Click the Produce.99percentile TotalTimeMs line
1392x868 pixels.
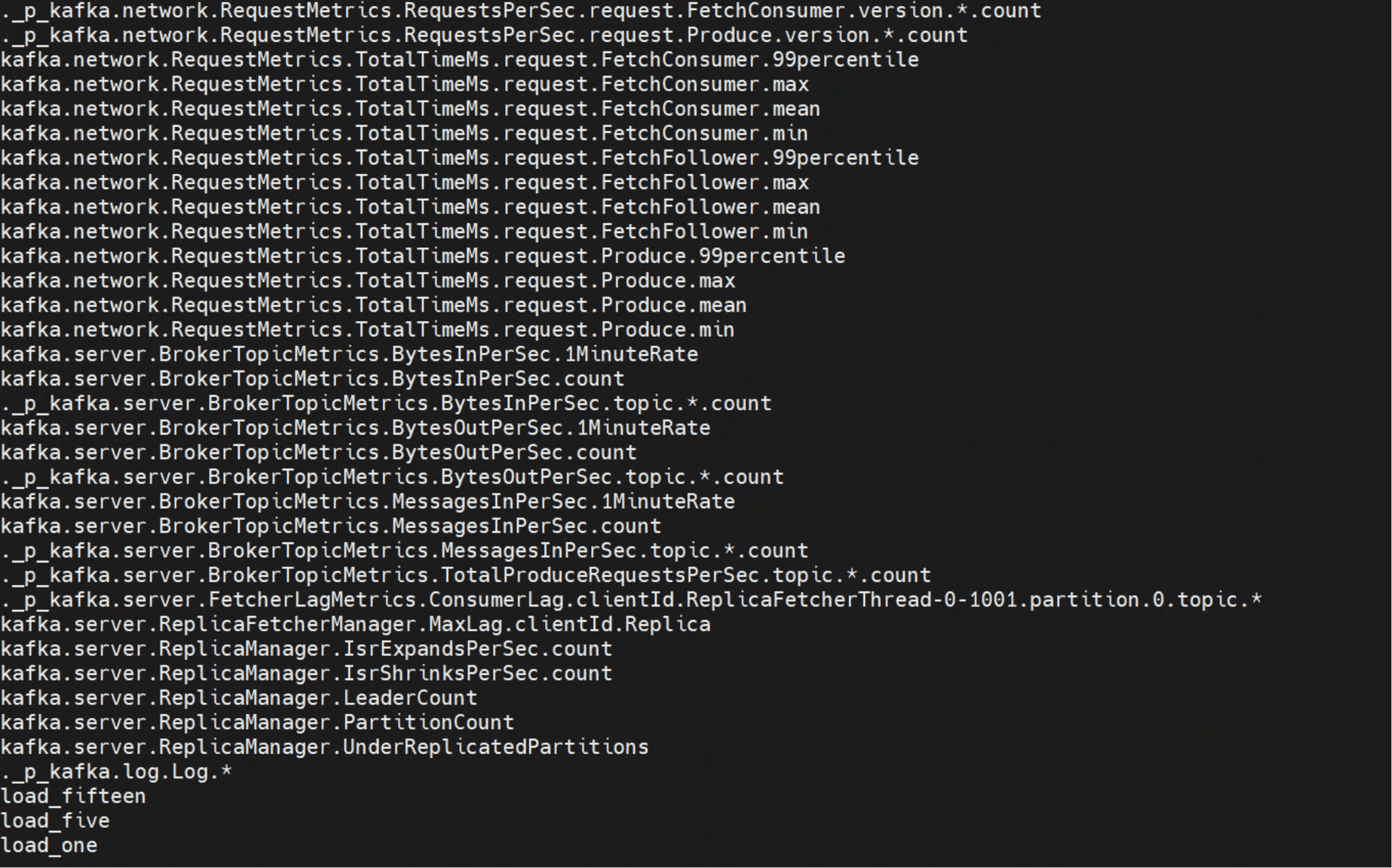coord(423,256)
